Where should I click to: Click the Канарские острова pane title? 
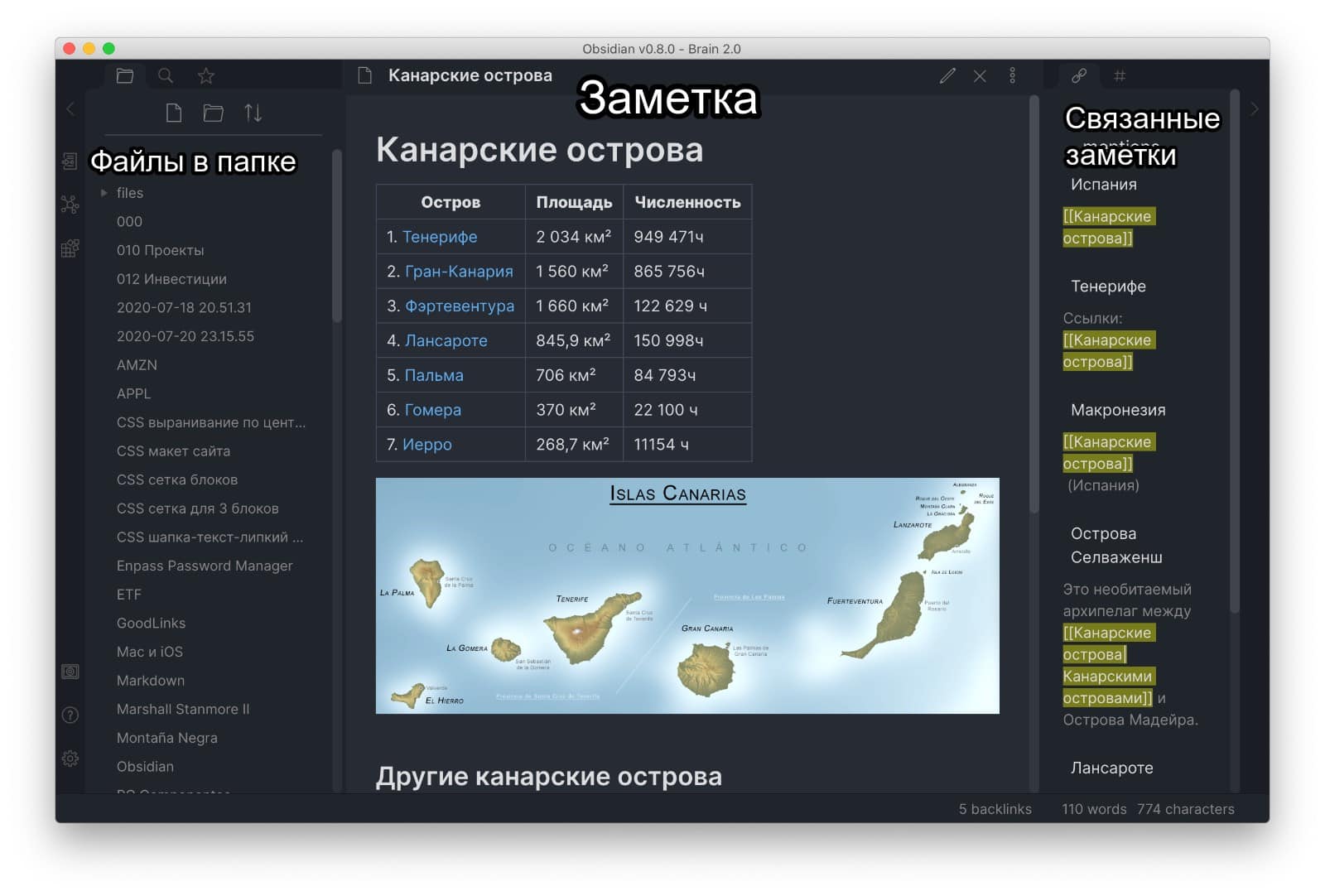tap(470, 76)
